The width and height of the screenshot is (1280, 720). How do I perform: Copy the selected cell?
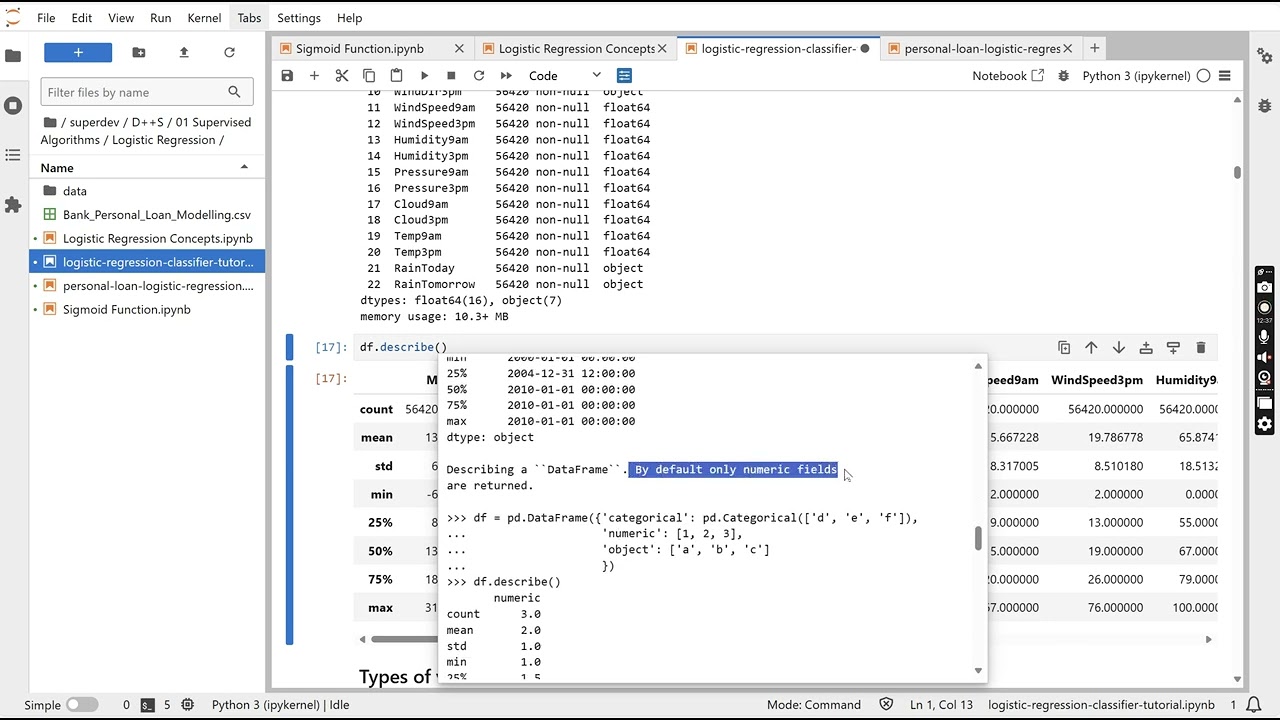[x=369, y=75]
